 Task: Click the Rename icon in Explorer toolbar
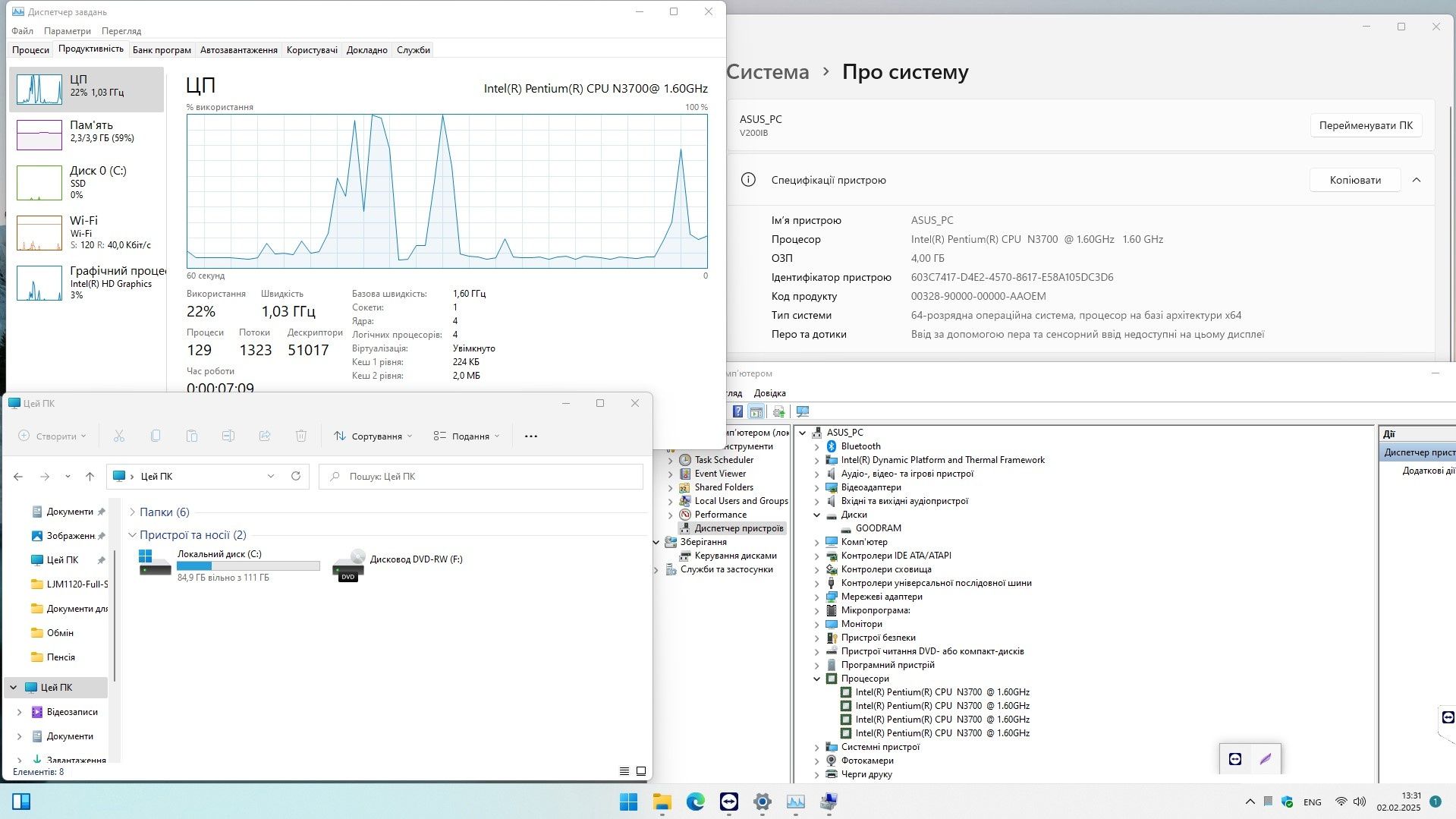pos(228,436)
